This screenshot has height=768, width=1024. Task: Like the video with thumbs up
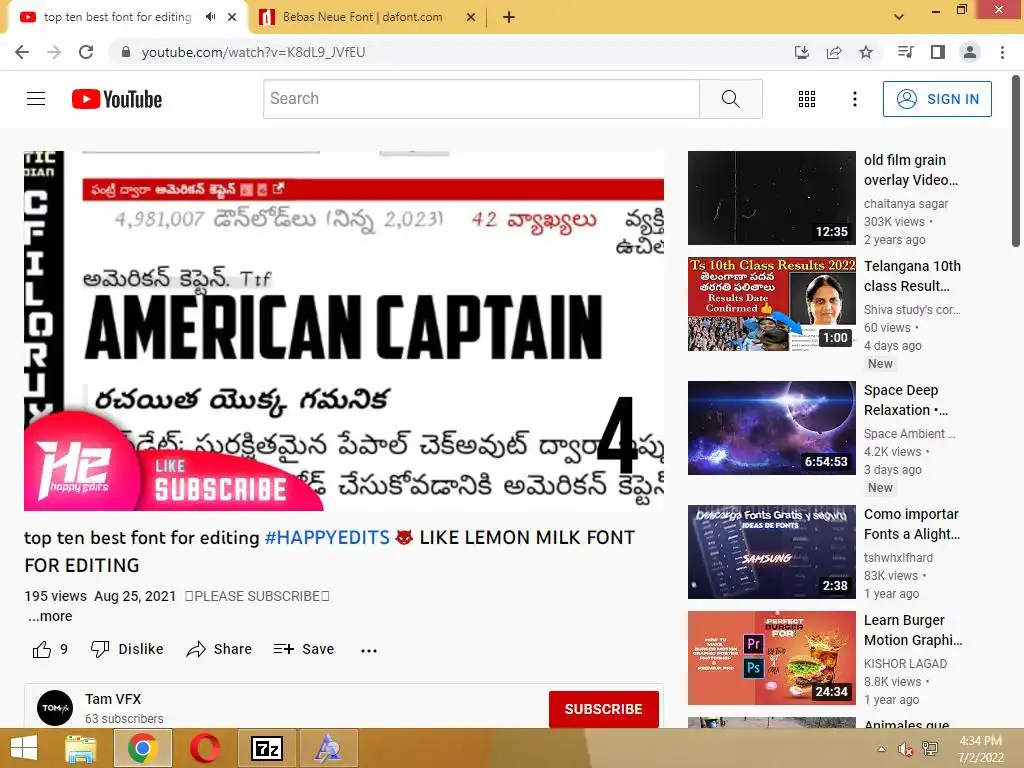tap(42, 649)
